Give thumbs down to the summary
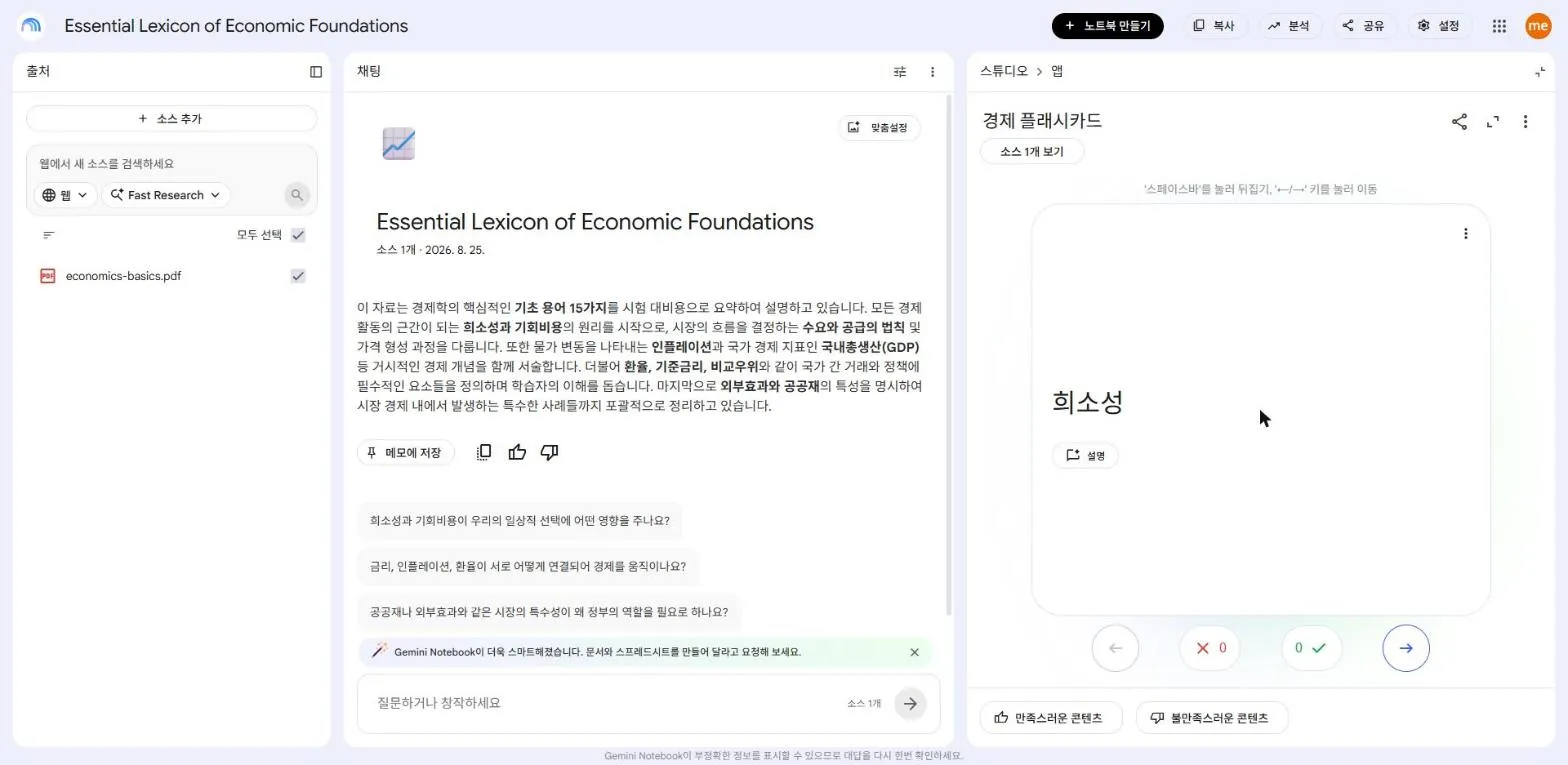Viewport: 1568px width, 765px height. click(x=549, y=452)
